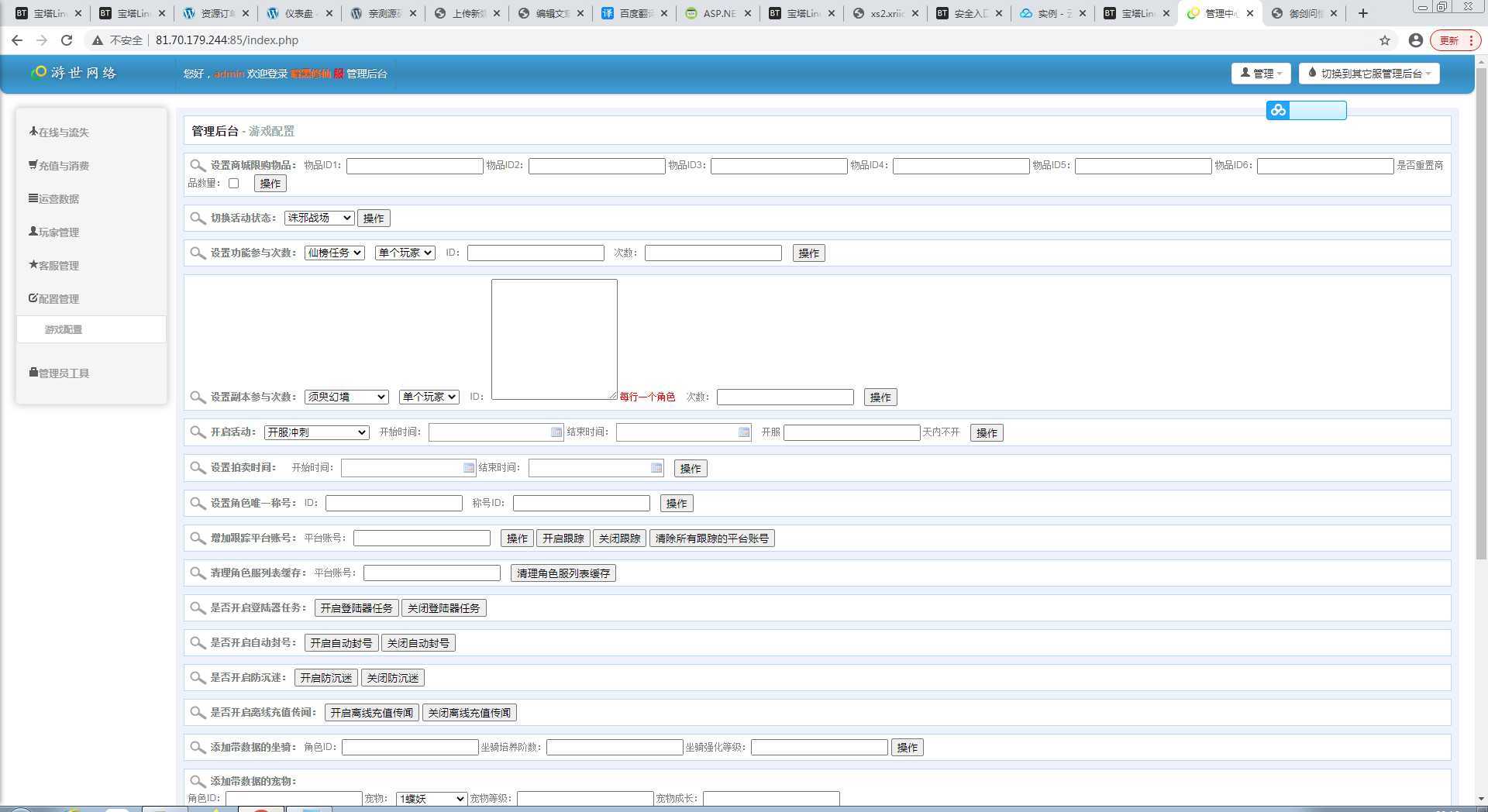The width and height of the screenshot is (1488, 812).
Task: Click calendar icon in 开启活动 结束时间 field
Action: 743,432
